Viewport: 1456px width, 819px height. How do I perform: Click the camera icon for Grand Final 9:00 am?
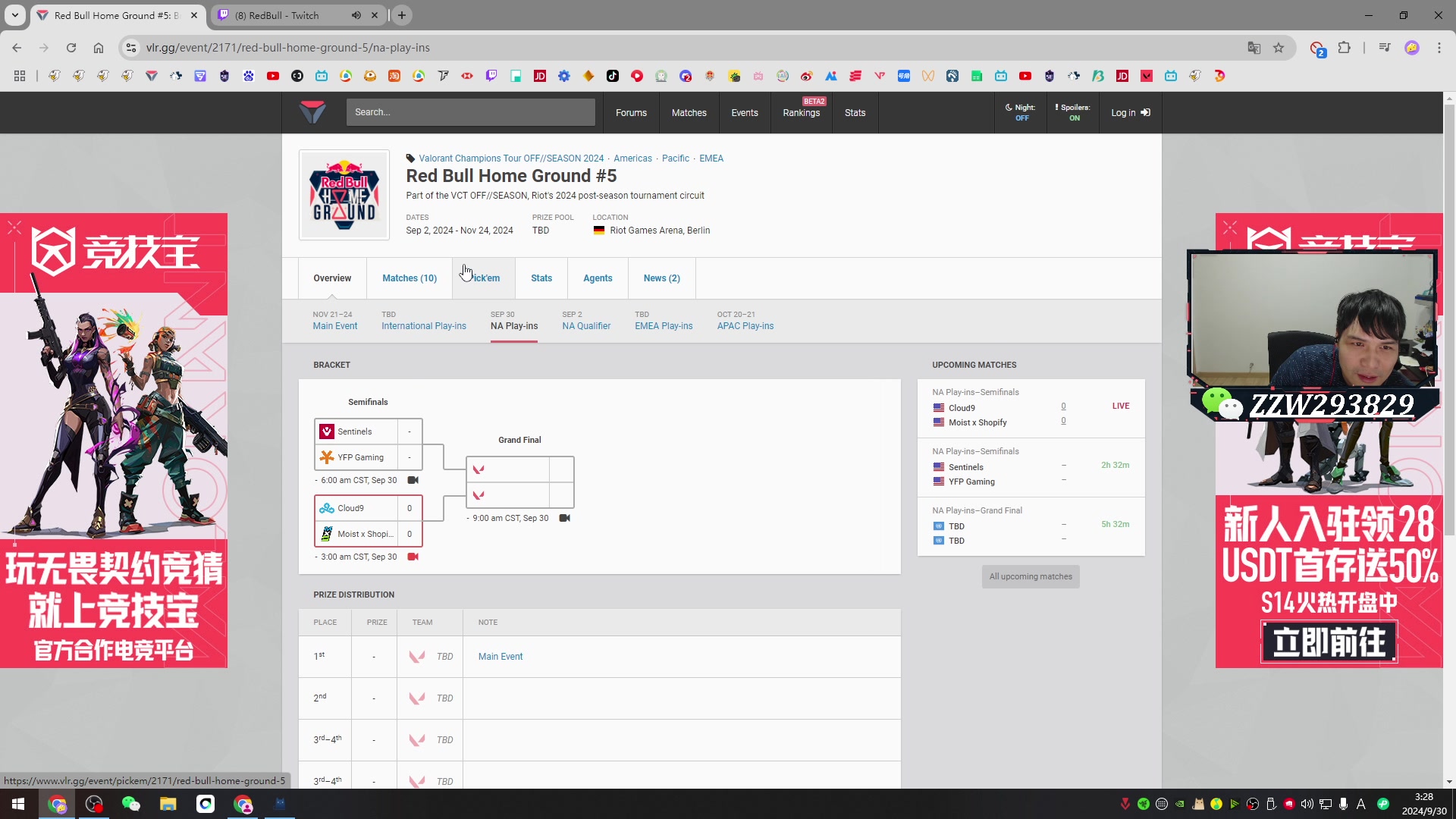pyautogui.click(x=564, y=518)
